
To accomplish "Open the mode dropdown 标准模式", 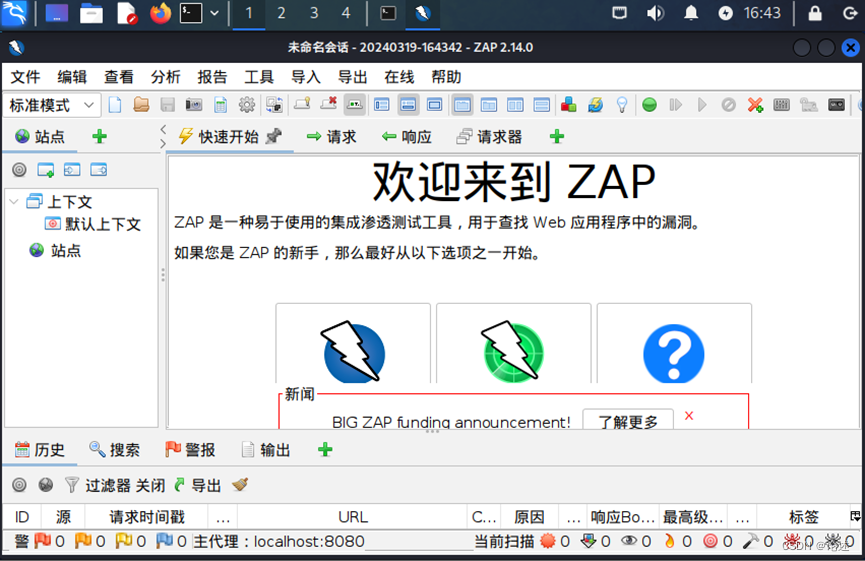I will 52,105.
